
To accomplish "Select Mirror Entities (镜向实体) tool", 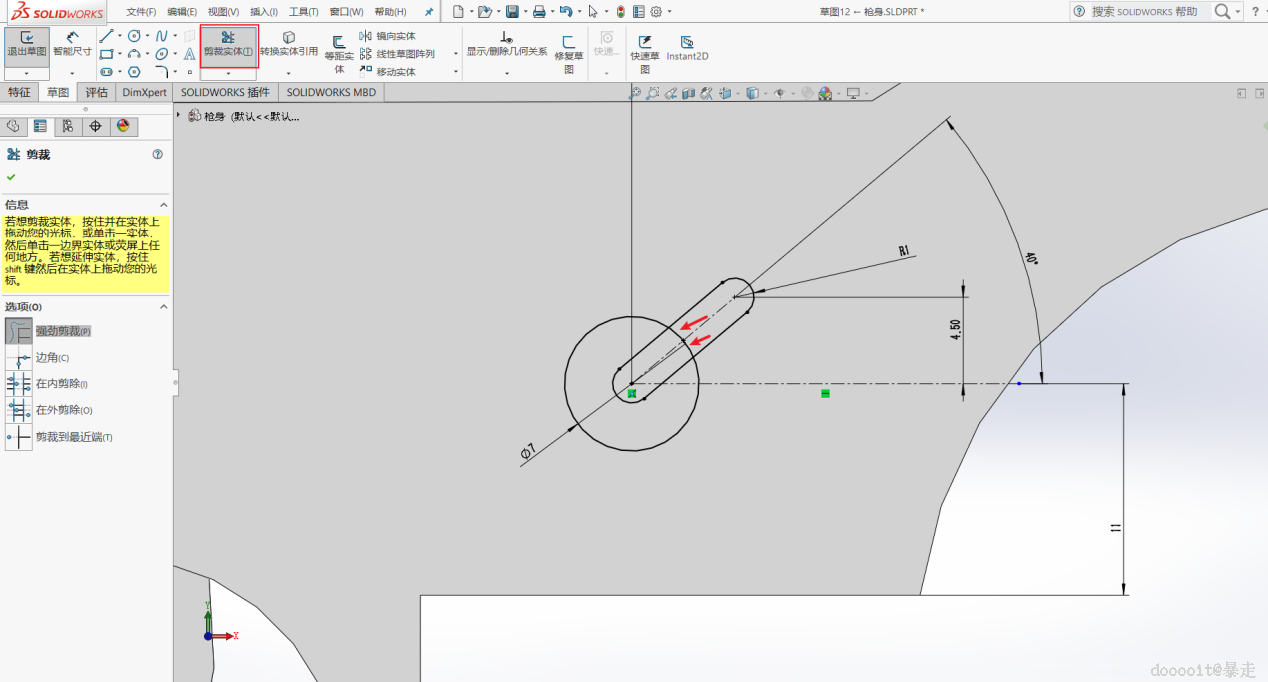I will click(x=388, y=36).
